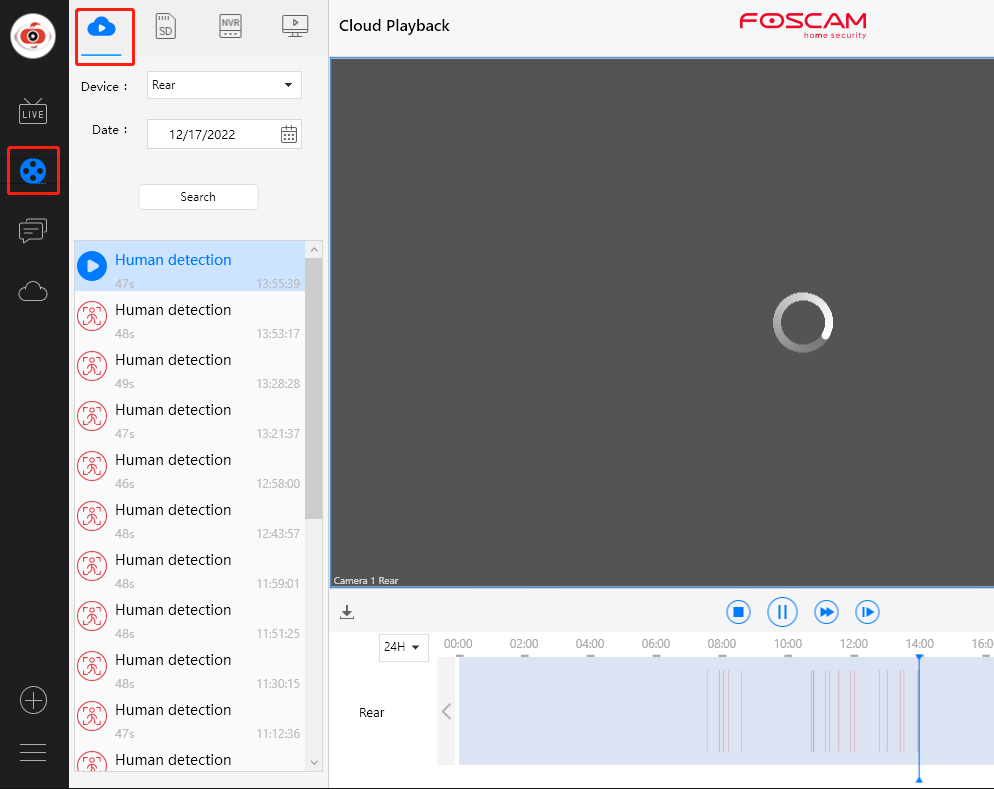Switch to local computer playback tab

pos(294,28)
